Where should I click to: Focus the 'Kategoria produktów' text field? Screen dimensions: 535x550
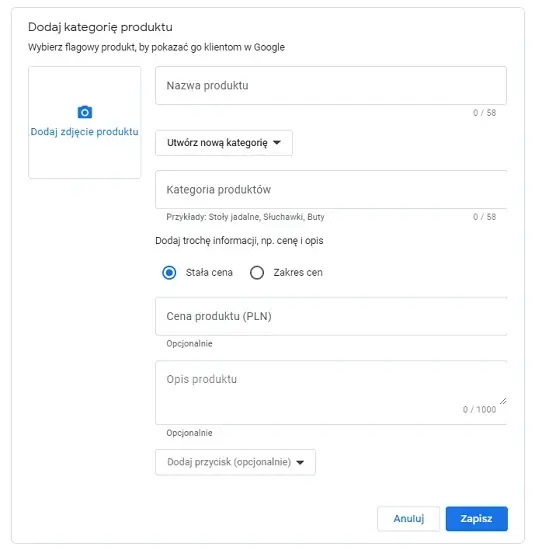coord(331,190)
